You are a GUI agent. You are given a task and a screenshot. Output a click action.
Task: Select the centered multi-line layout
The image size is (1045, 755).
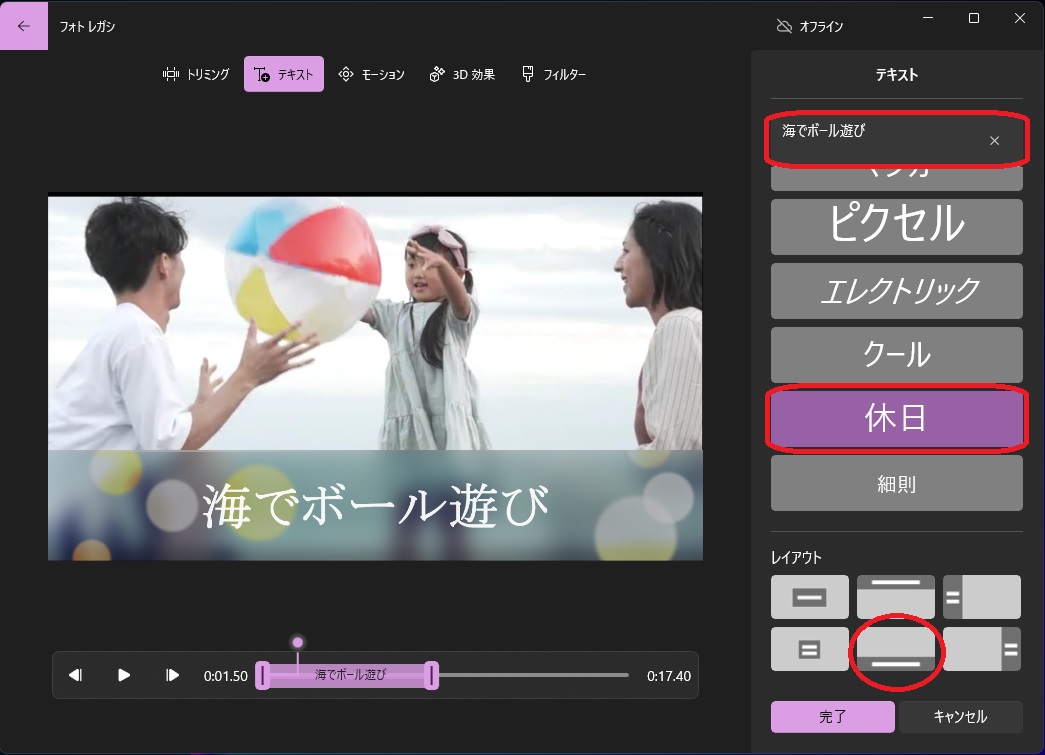point(810,649)
